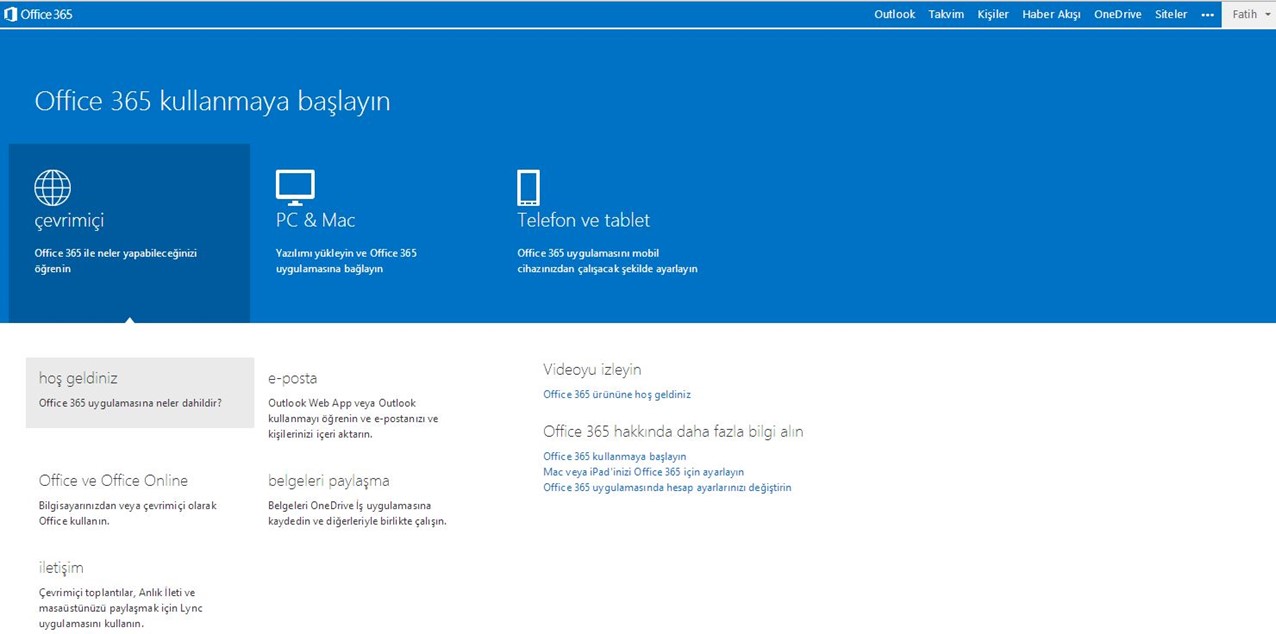The image size is (1276, 634).
Task: Switch to the çevrimiçi tab heading
Action: point(69,220)
